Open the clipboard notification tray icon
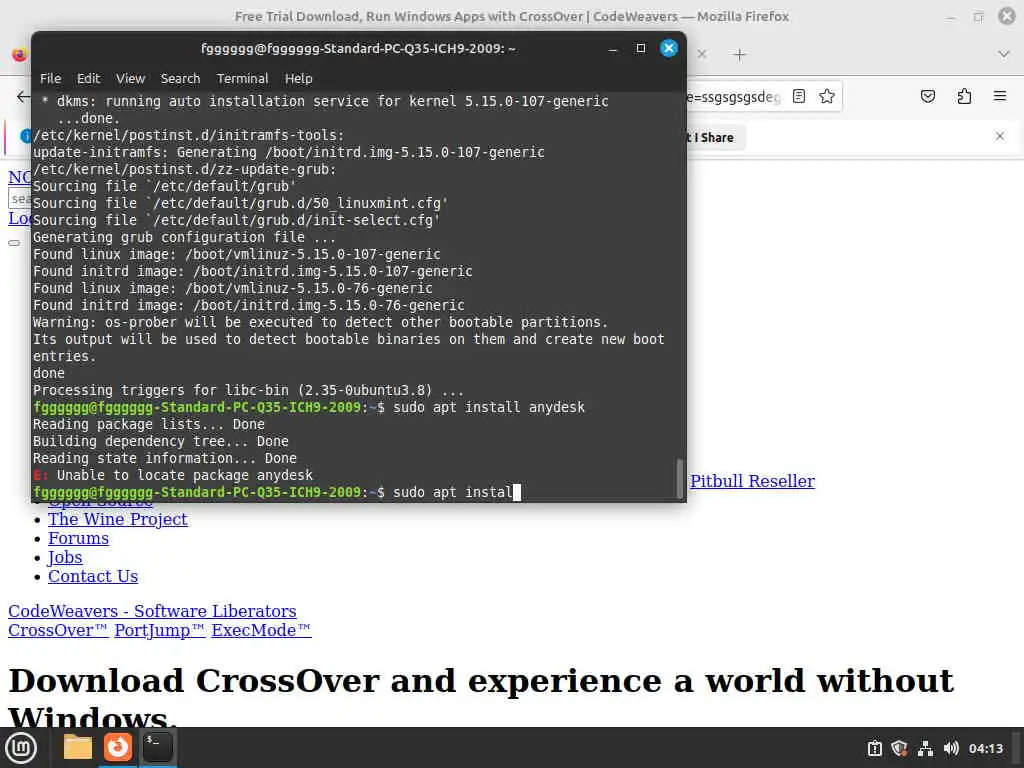This screenshot has width=1024, height=768. pos(874,748)
